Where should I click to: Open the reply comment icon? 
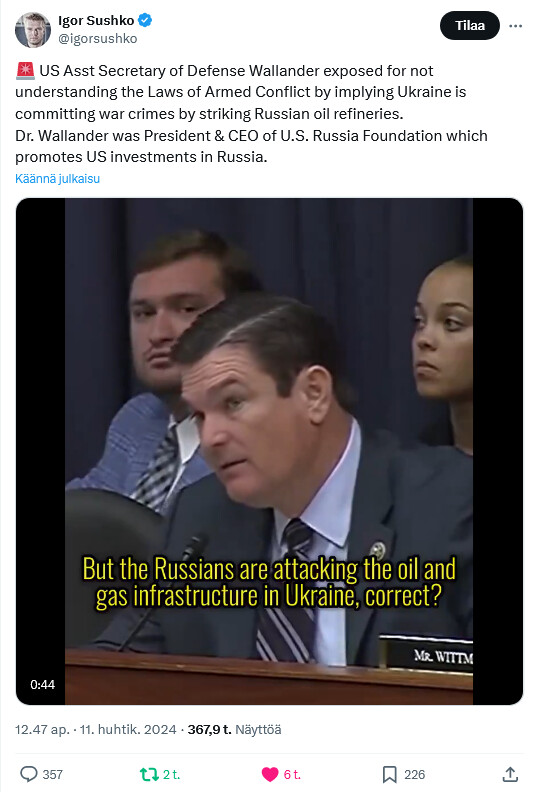(28, 774)
